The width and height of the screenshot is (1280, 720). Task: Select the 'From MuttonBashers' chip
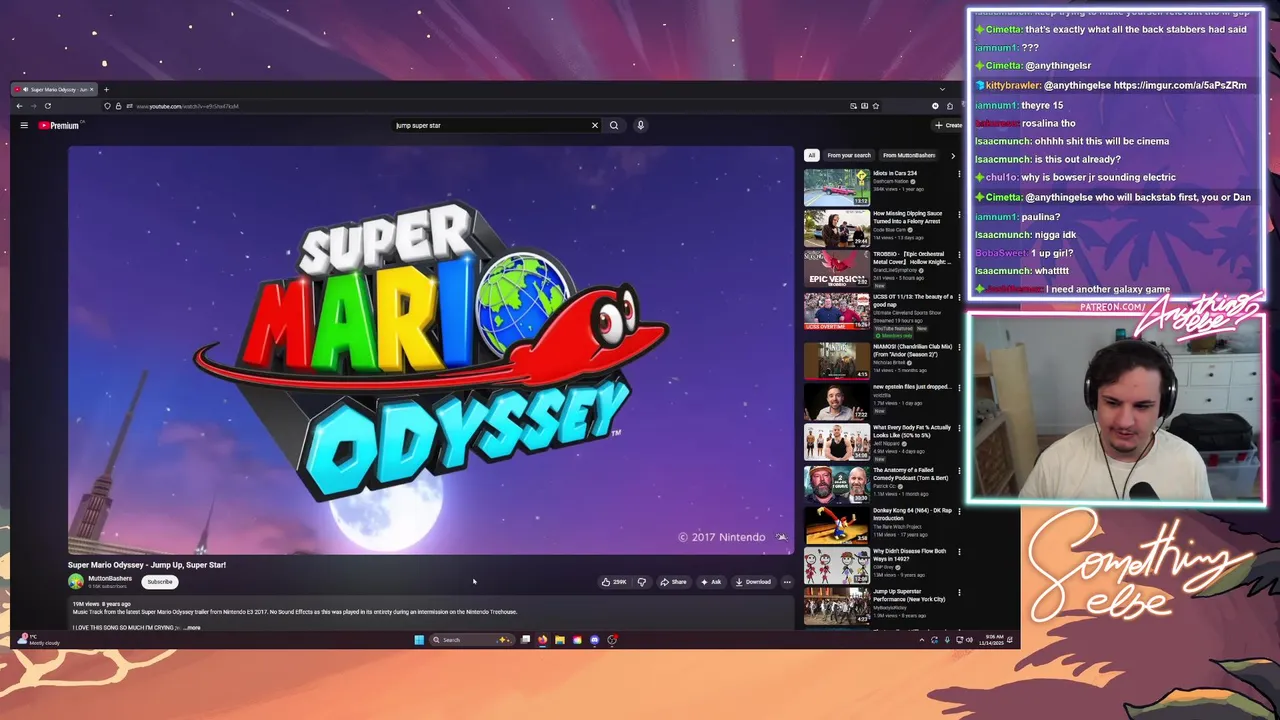(x=909, y=155)
